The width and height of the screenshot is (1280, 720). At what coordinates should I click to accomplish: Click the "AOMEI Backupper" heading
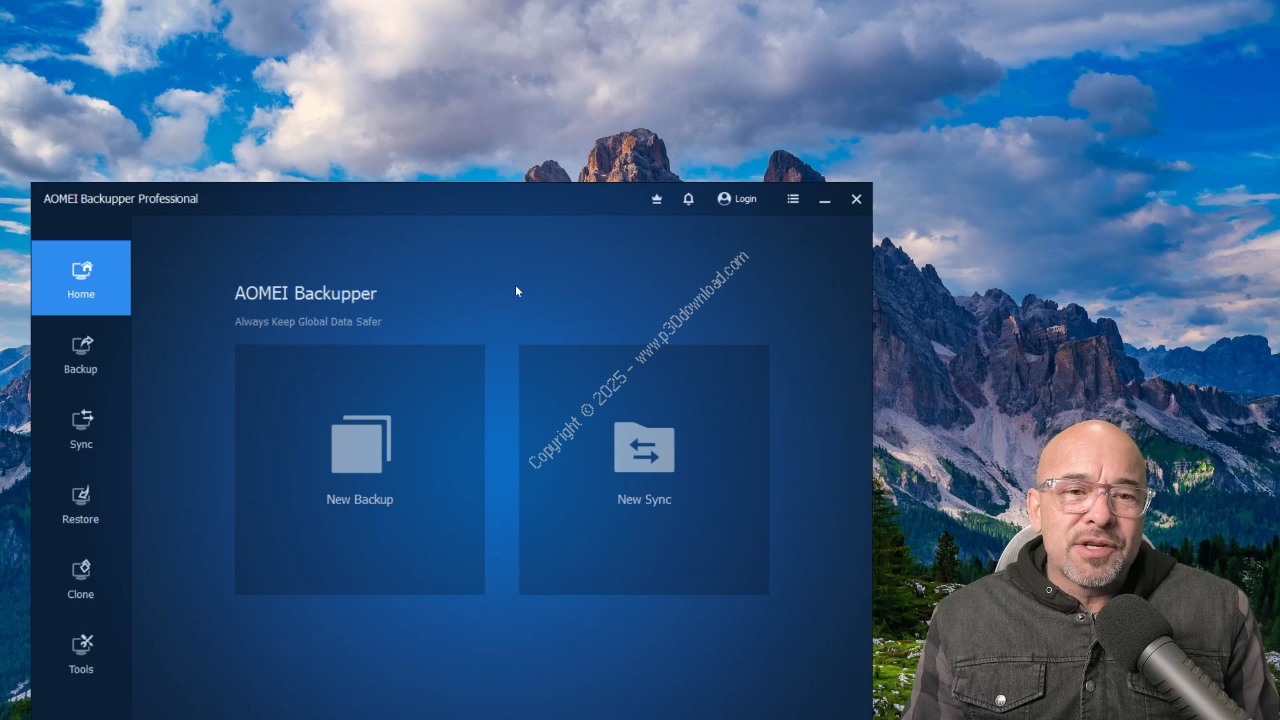[306, 293]
